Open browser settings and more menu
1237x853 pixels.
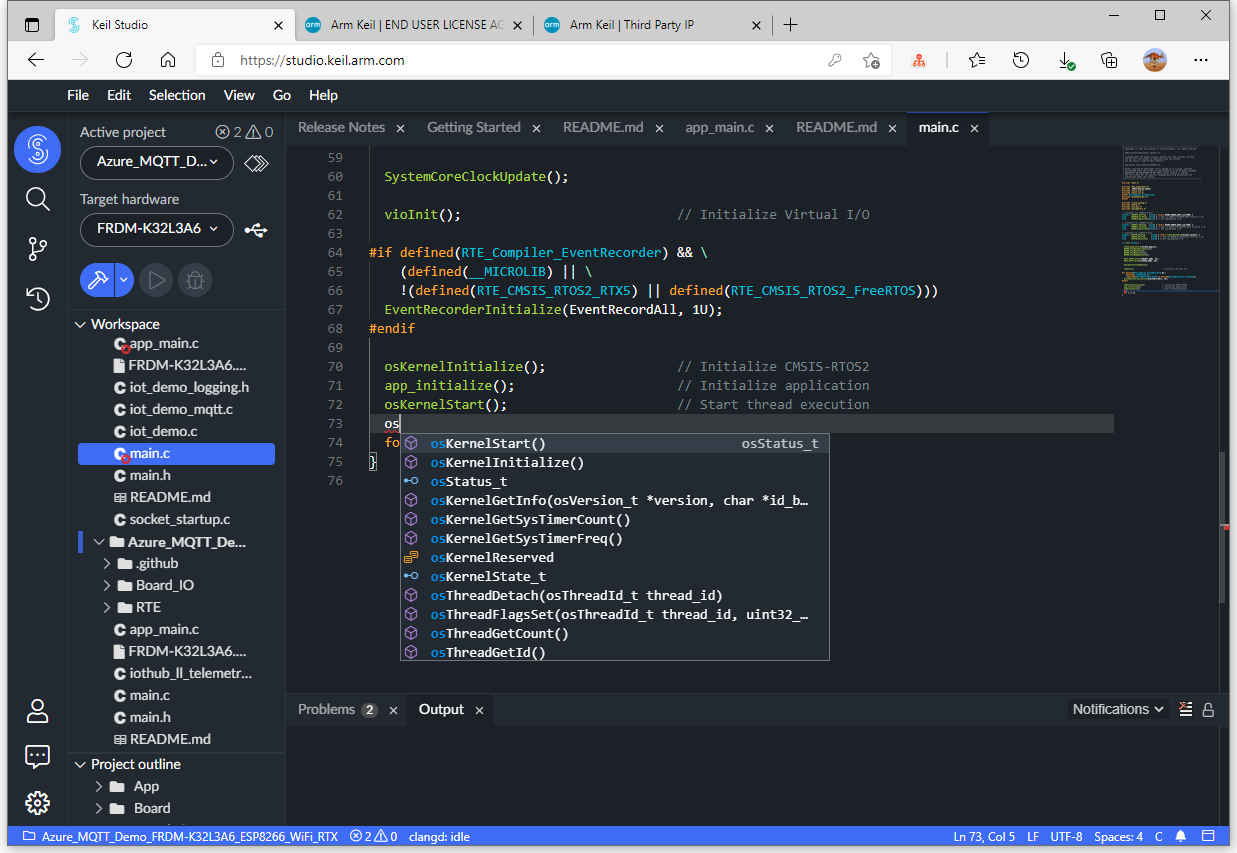tap(1201, 60)
